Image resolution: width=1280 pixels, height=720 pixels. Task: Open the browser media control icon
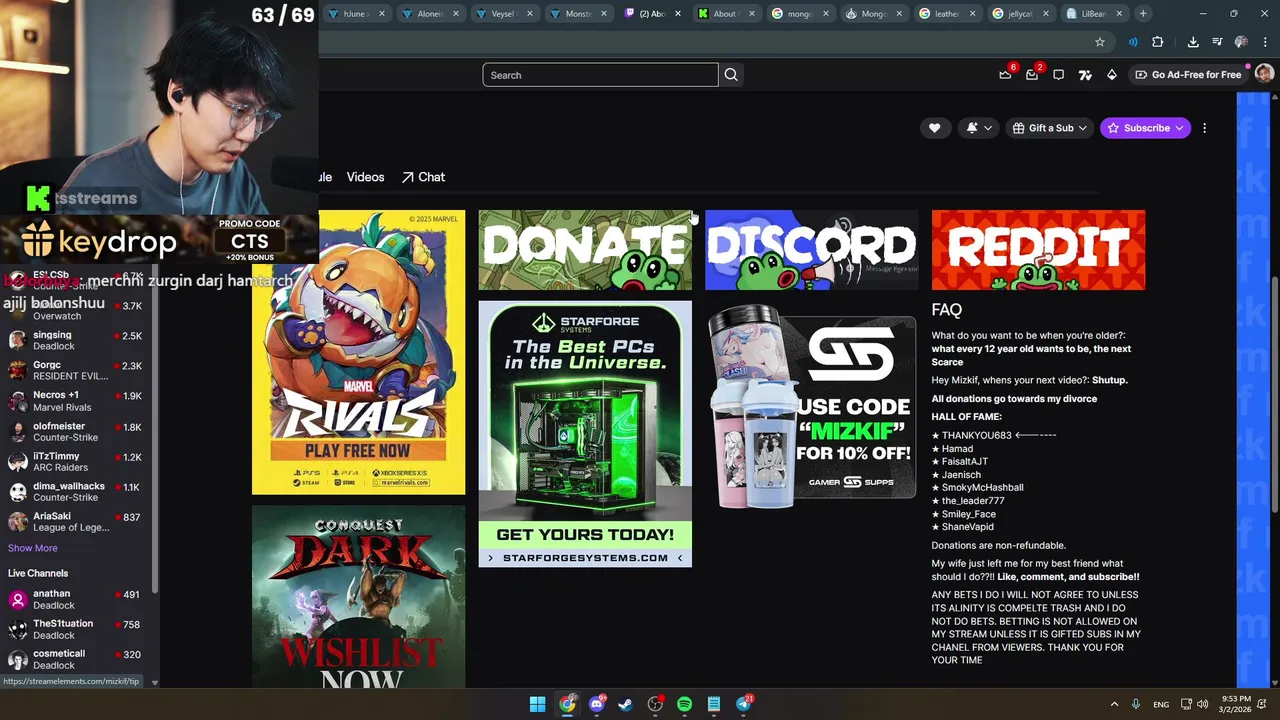coord(1217,42)
